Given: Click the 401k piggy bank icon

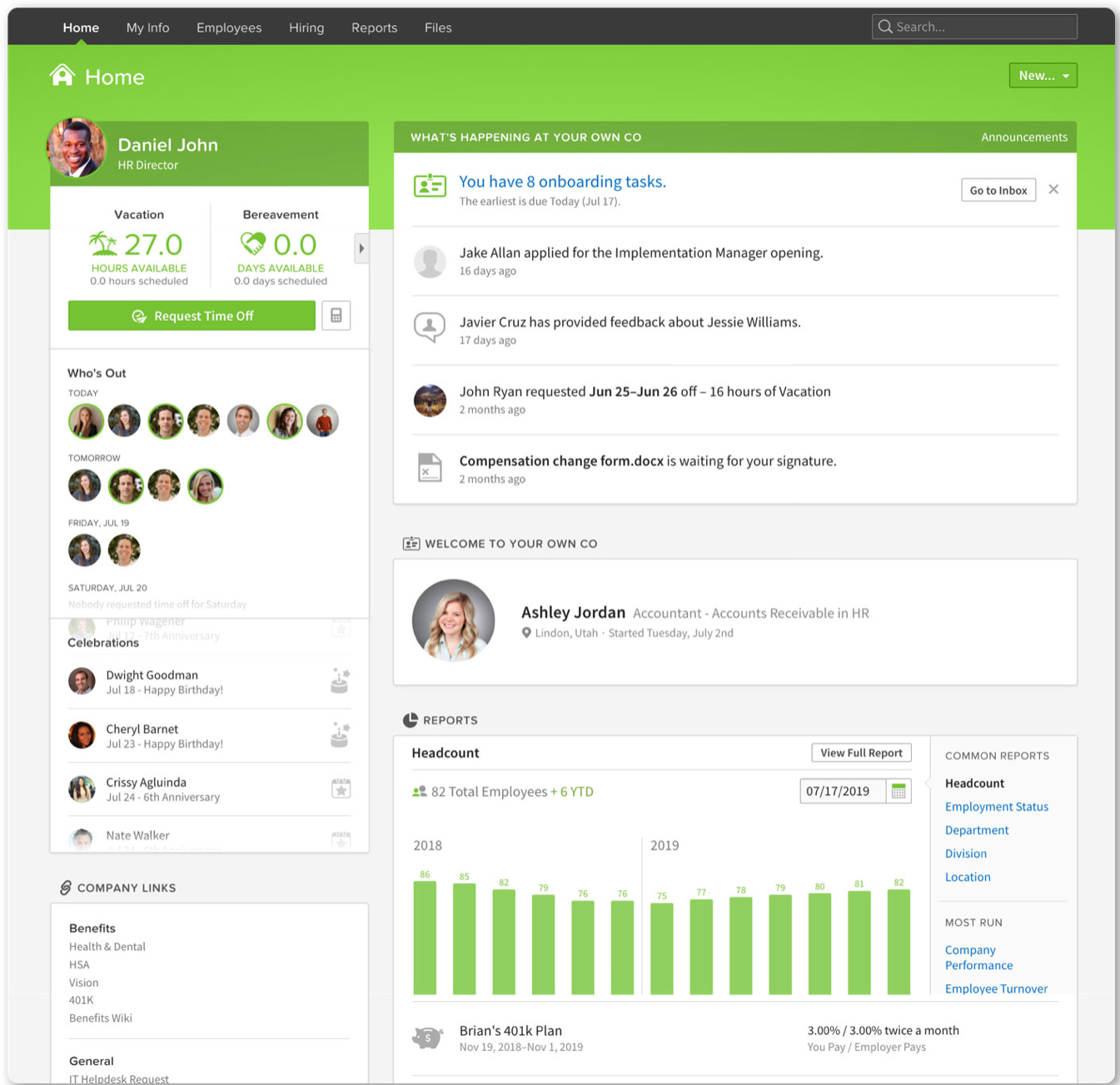Looking at the screenshot, I should point(427,1038).
